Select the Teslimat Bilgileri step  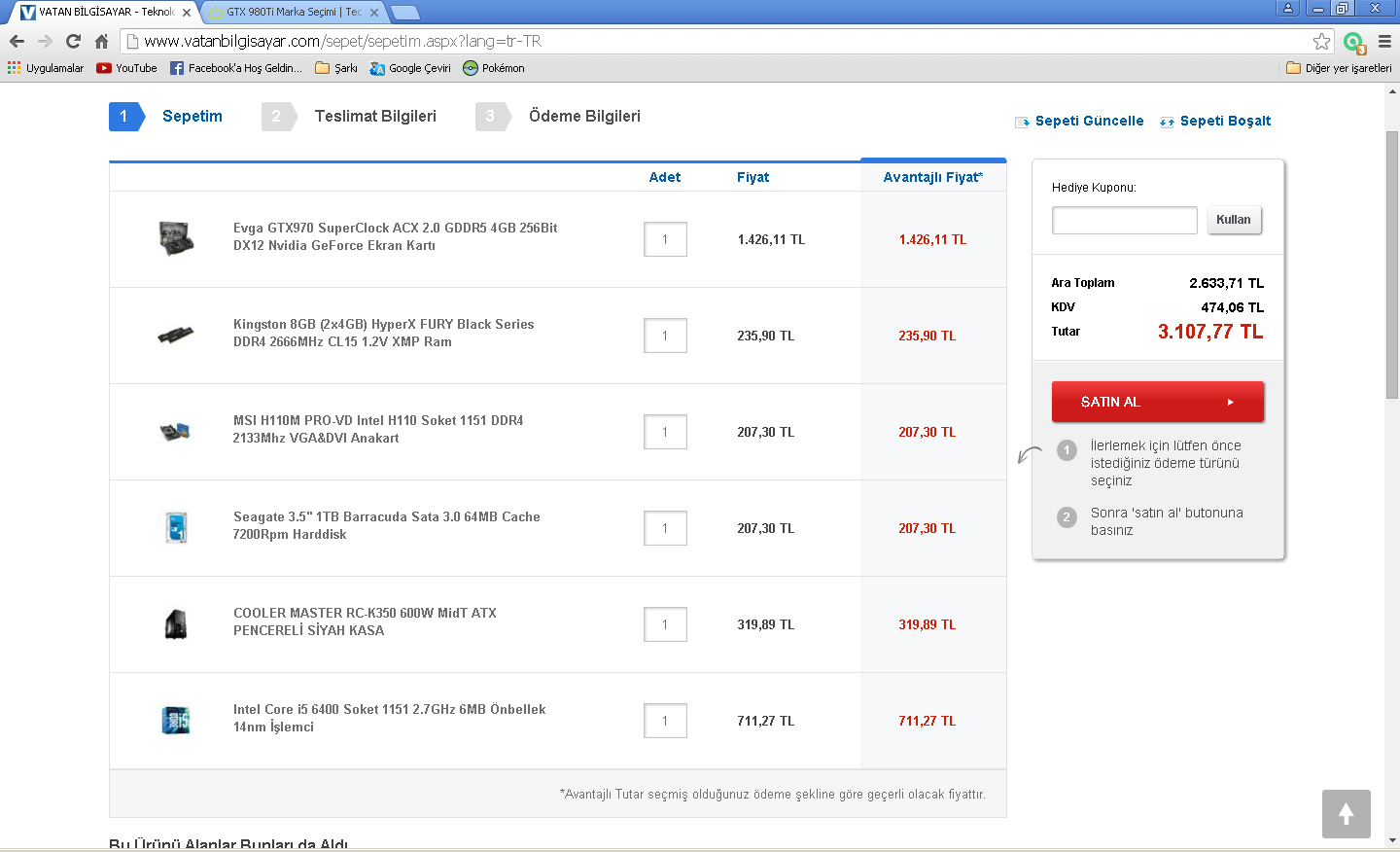(x=349, y=117)
